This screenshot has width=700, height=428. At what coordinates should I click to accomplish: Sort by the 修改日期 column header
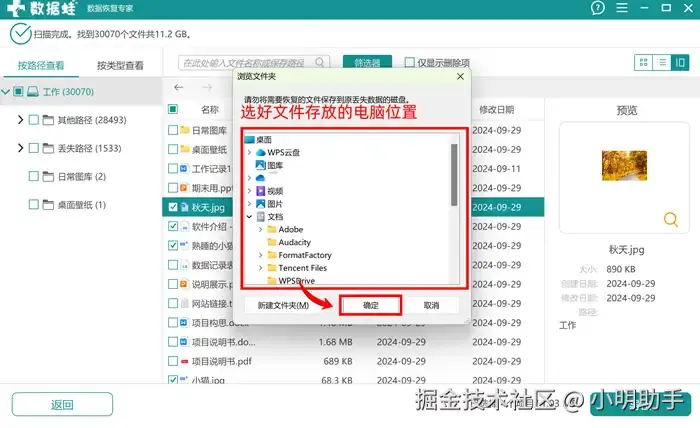tap(496, 109)
